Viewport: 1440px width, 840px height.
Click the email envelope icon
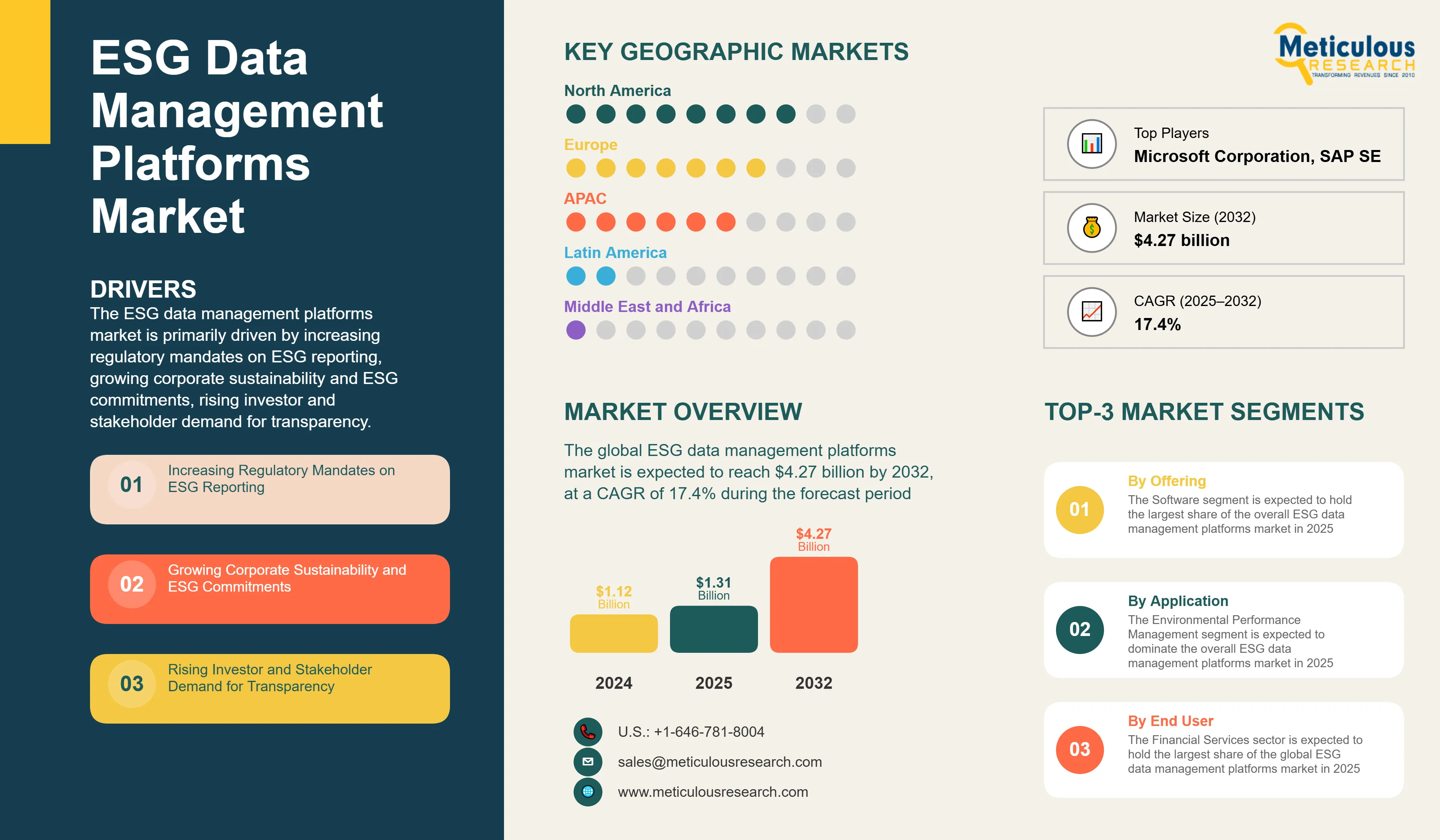click(x=588, y=762)
